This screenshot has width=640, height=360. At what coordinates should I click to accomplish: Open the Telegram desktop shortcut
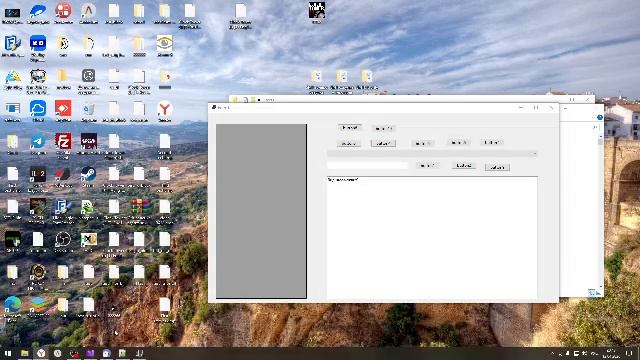point(38,142)
